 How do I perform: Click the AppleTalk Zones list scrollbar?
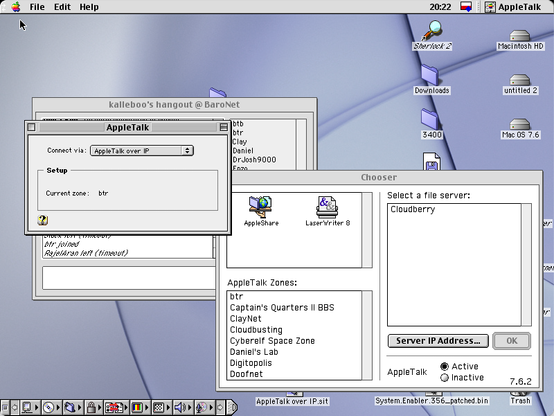coord(367,335)
